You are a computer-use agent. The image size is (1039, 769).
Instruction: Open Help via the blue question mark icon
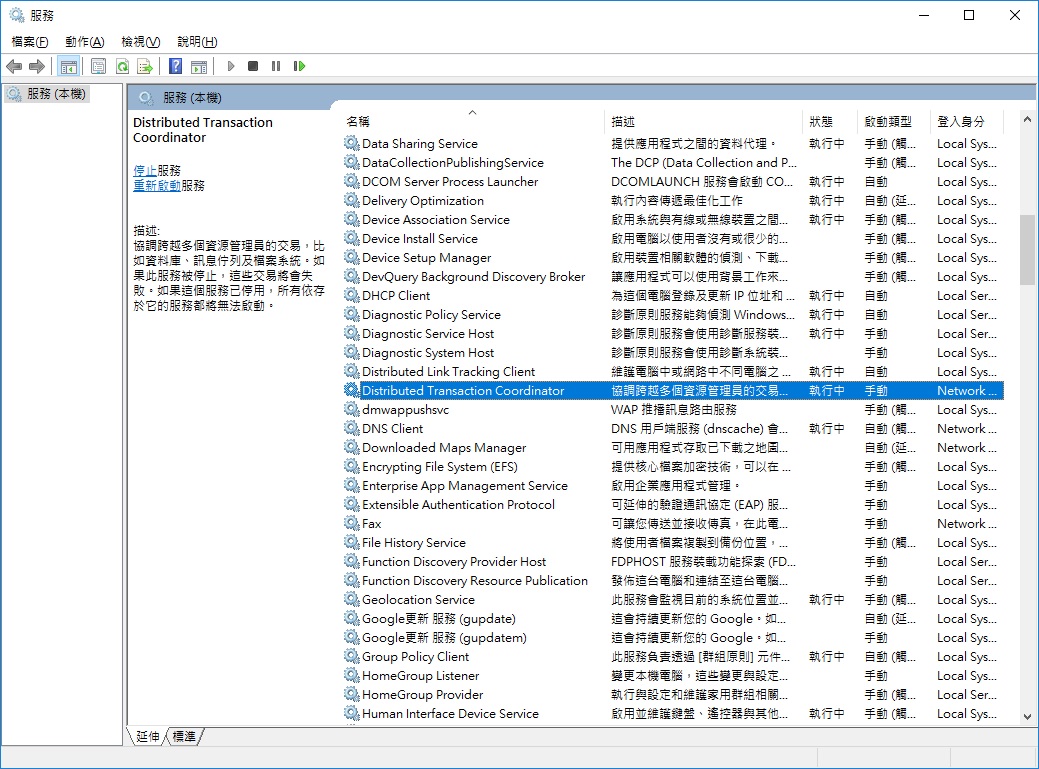coord(174,66)
